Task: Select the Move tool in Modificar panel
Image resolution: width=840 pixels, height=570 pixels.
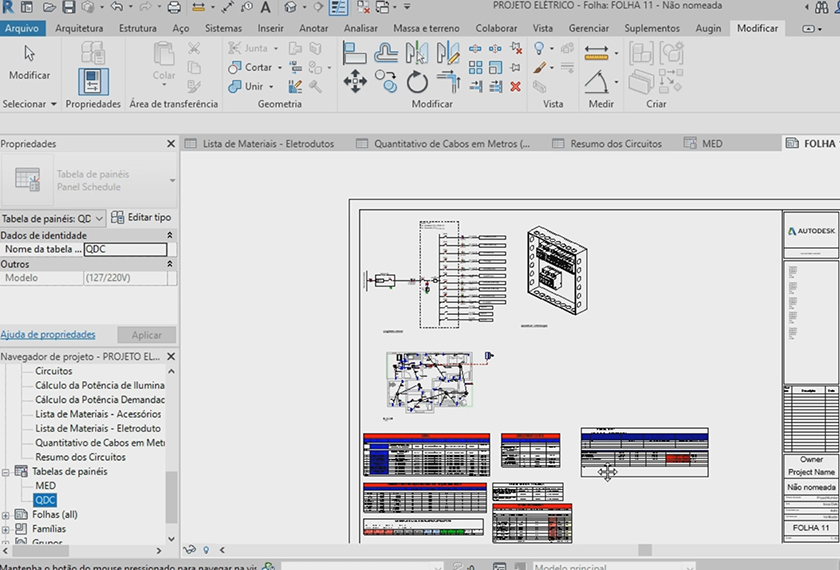Action: [355, 82]
